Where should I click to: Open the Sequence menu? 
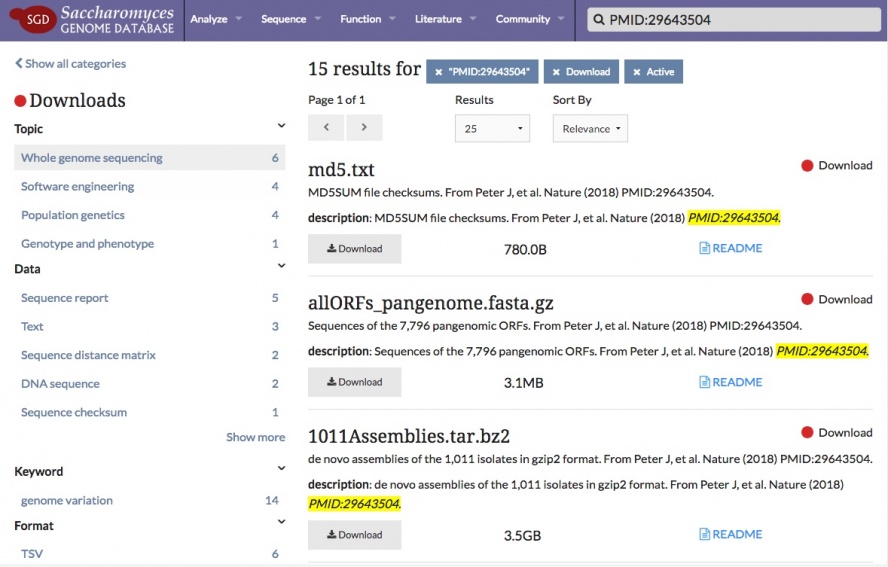291,19
